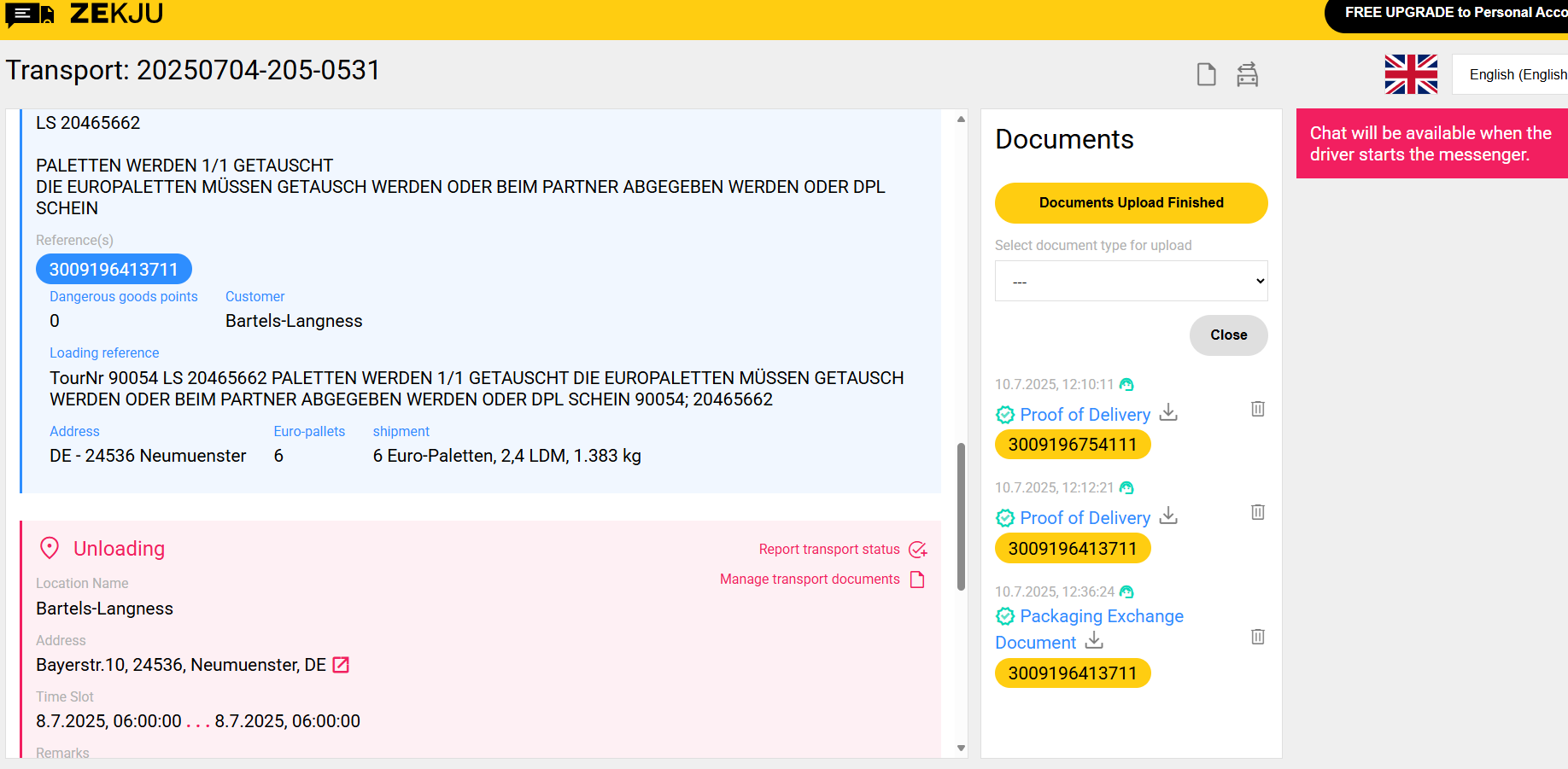
Task: Click LS 20465662 text line
Action: 88,123
